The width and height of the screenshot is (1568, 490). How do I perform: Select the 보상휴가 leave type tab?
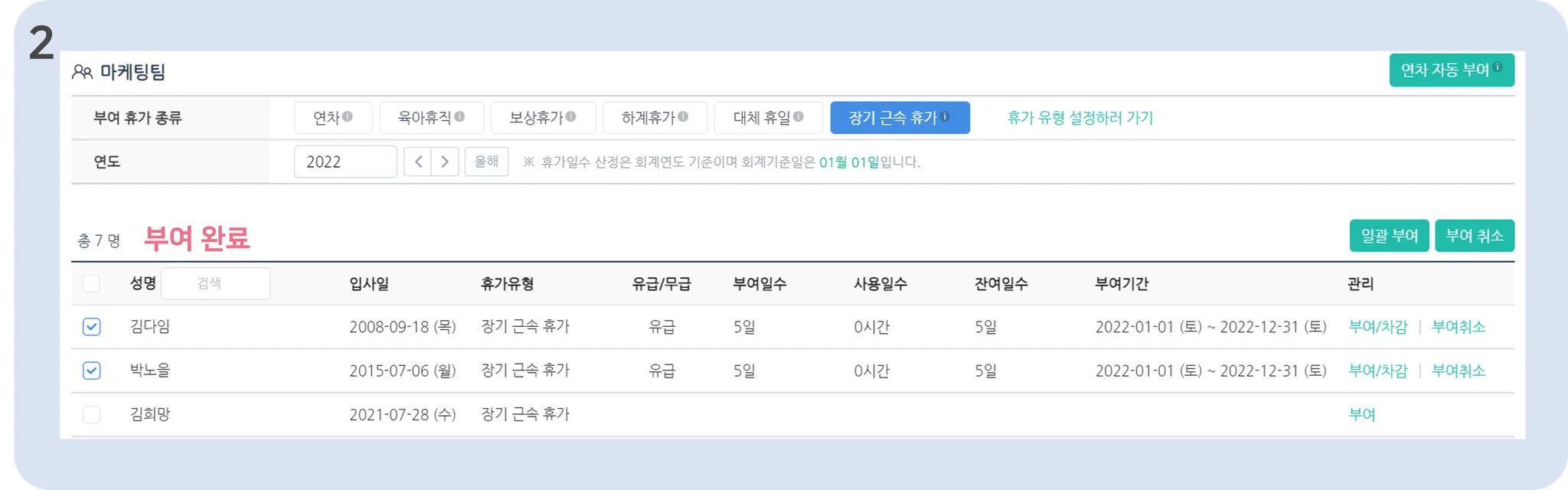click(543, 117)
